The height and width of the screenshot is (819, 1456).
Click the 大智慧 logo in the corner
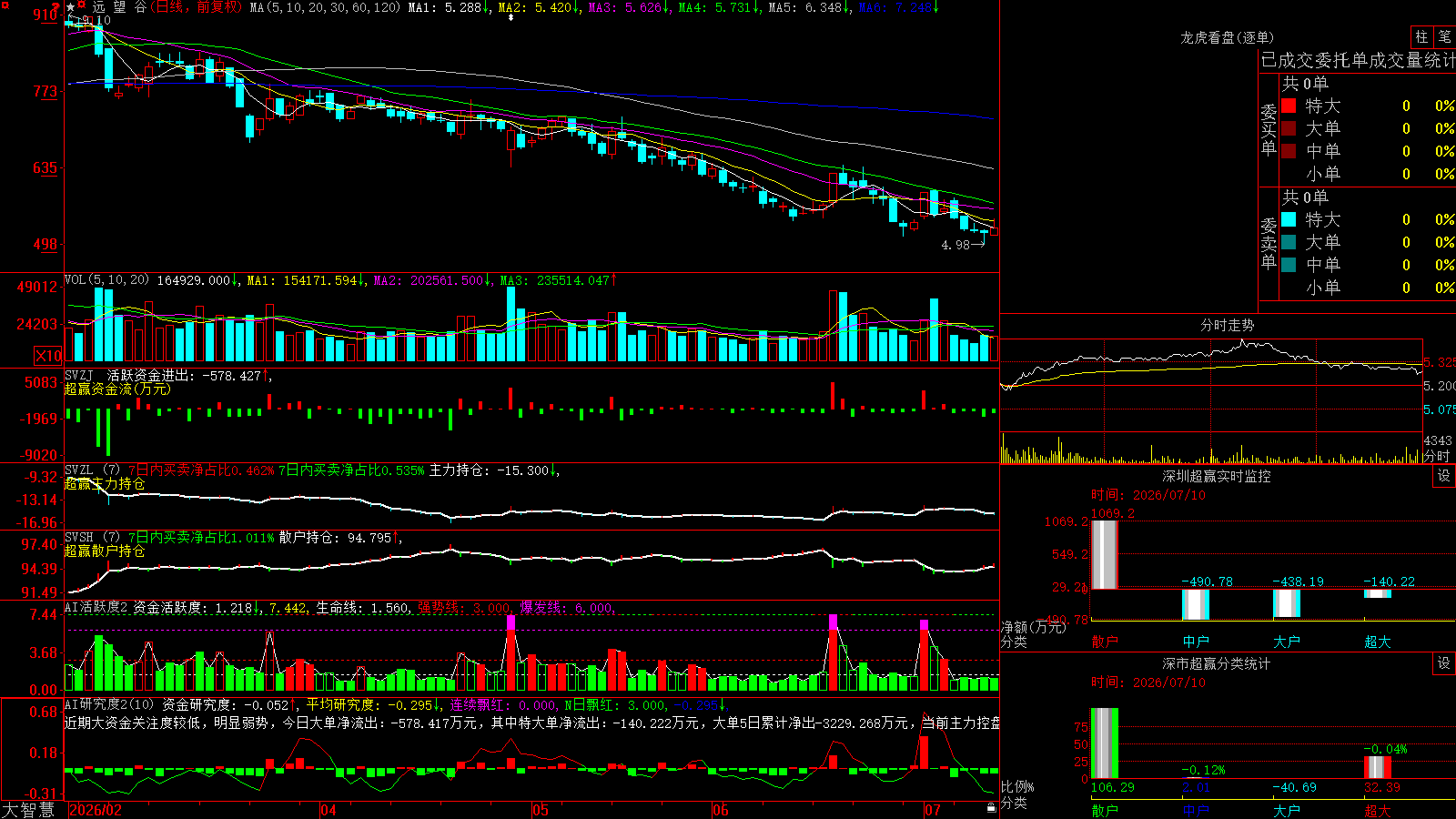[28, 810]
